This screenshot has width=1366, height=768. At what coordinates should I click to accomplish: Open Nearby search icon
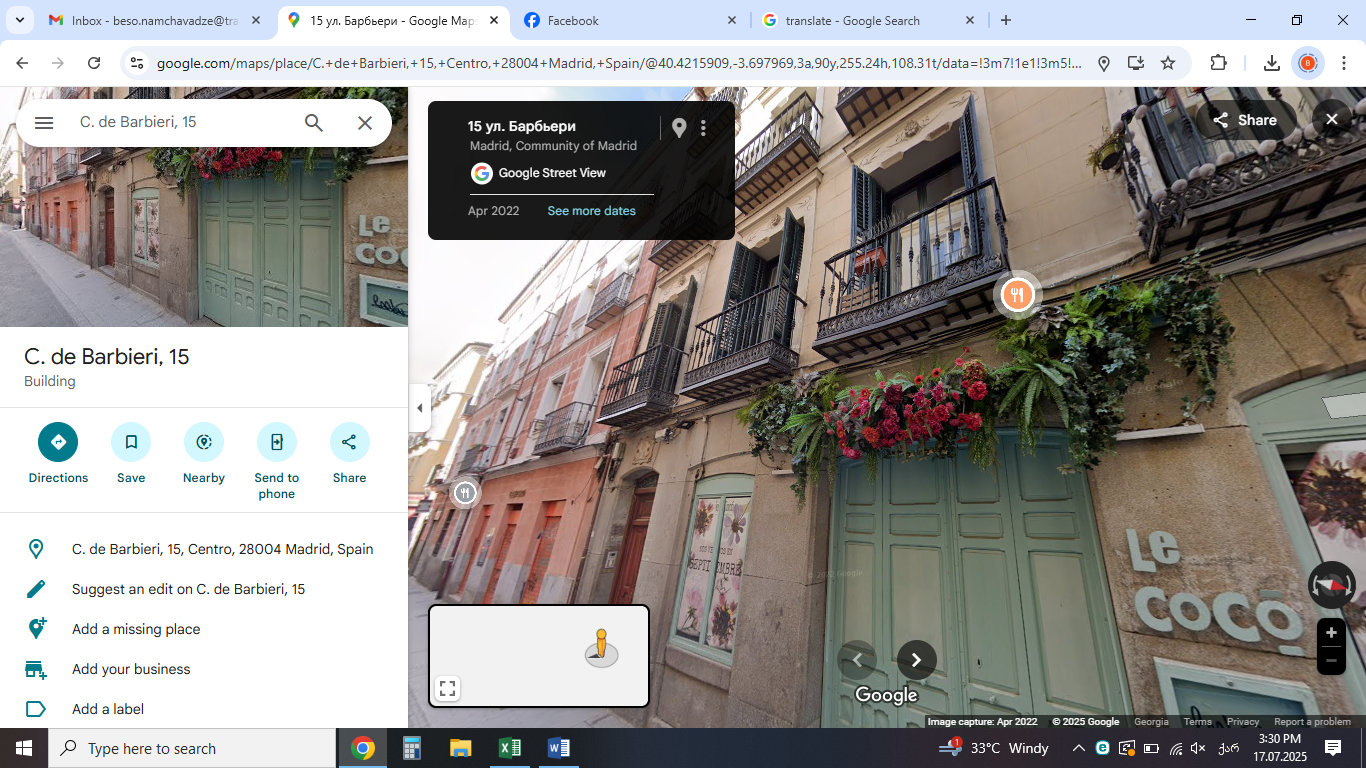(204, 442)
